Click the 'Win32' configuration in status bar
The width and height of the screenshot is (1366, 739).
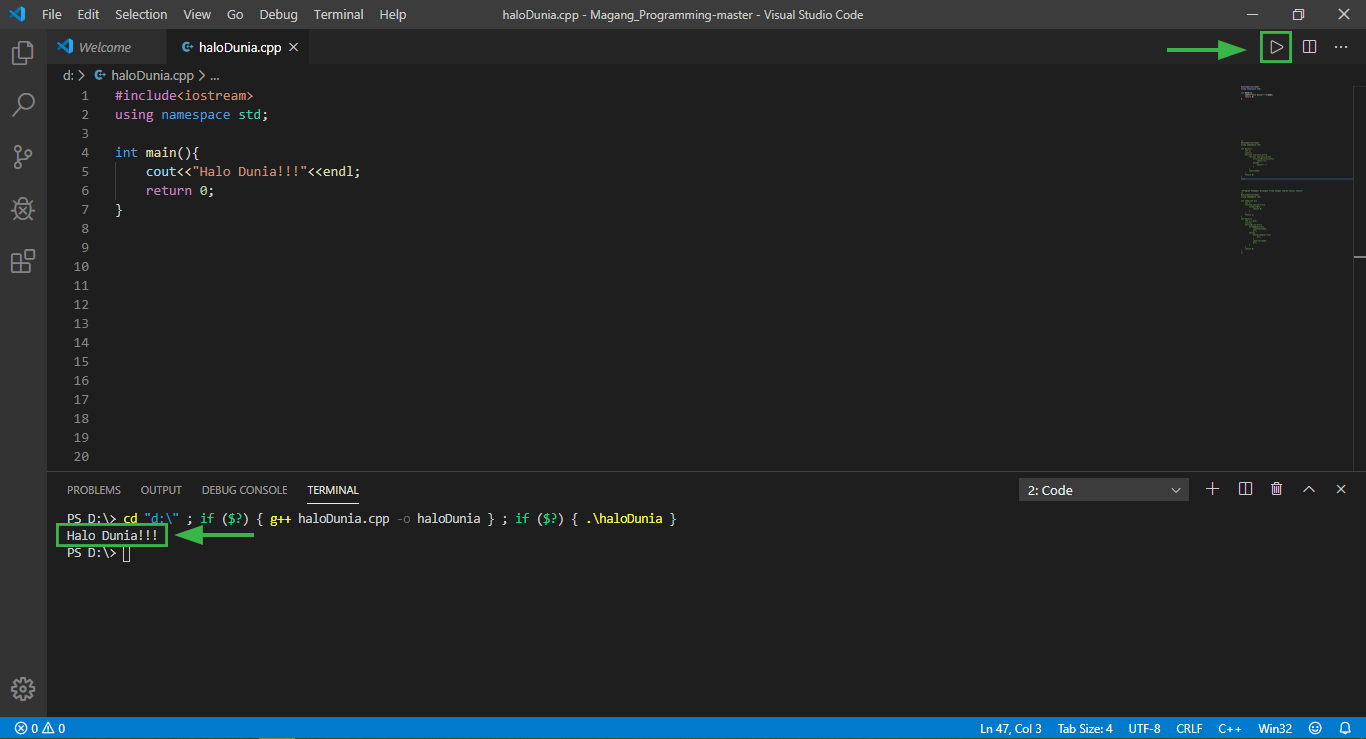point(1275,728)
